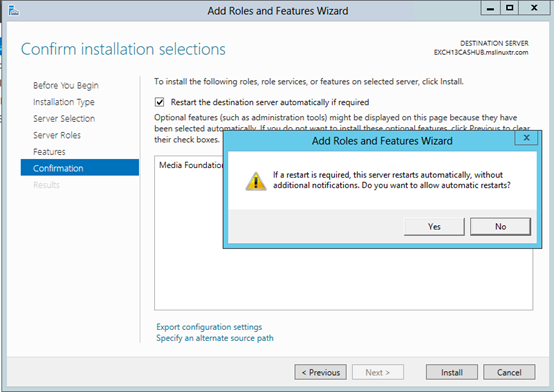Image resolution: width=554 pixels, height=392 pixels.
Task: Click the Server Manager icon in title bar
Action: click(x=13, y=10)
